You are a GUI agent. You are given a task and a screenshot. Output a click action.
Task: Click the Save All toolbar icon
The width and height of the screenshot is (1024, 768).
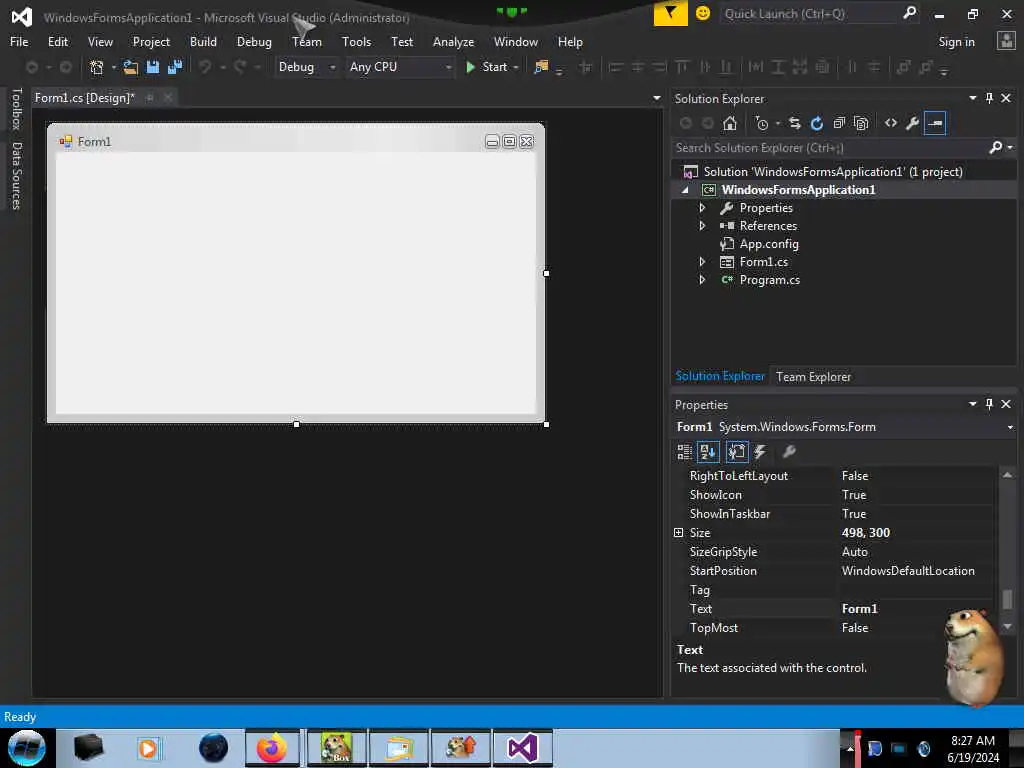[175, 67]
